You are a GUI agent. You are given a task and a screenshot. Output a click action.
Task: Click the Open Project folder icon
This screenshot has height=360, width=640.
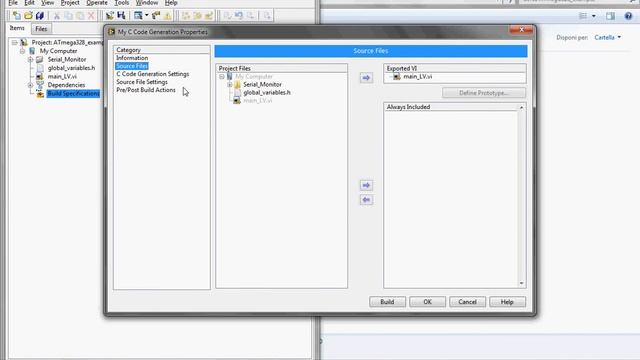point(28,16)
